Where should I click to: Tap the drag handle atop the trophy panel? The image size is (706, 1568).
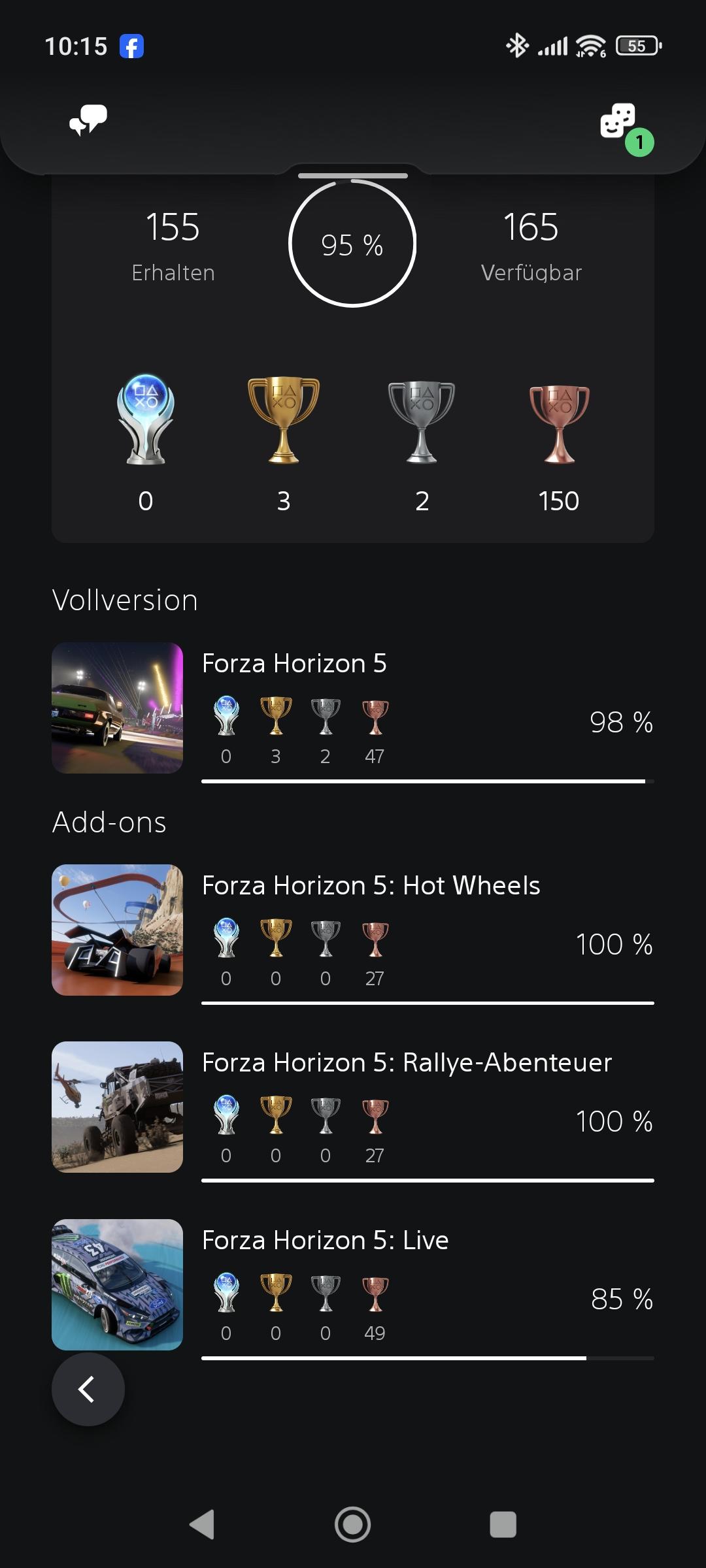pyautogui.click(x=353, y=176)
